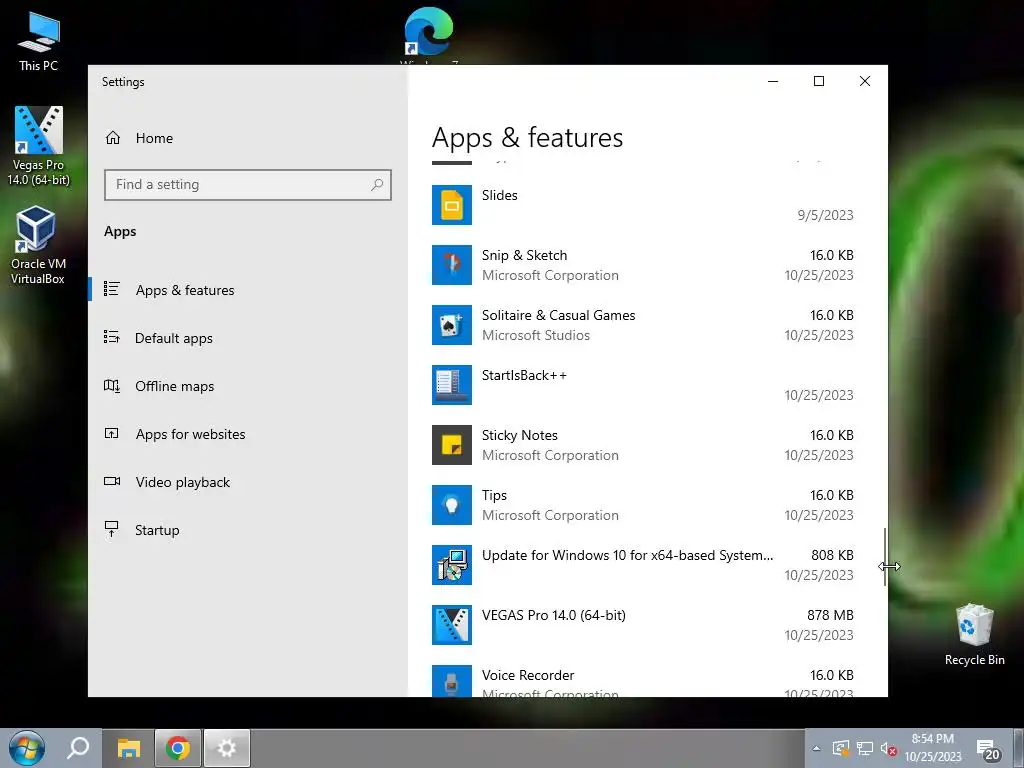This screenshot has width=1024, height=768.
Task: Open taskbar search magnifier
Action: [78, 748]
